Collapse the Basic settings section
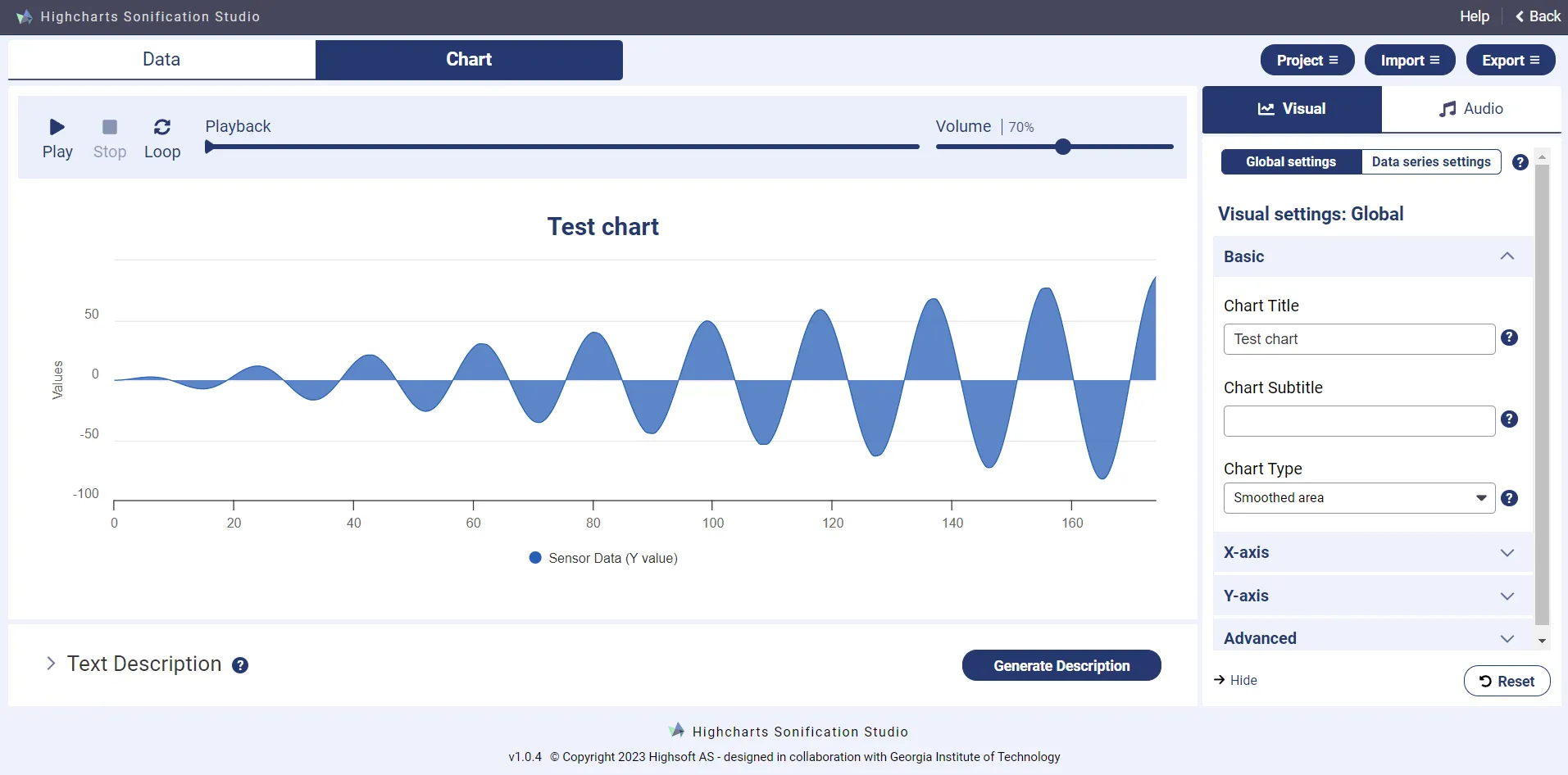Image resolution: width=1568 pixels, height=775 pixels. 1372,256
